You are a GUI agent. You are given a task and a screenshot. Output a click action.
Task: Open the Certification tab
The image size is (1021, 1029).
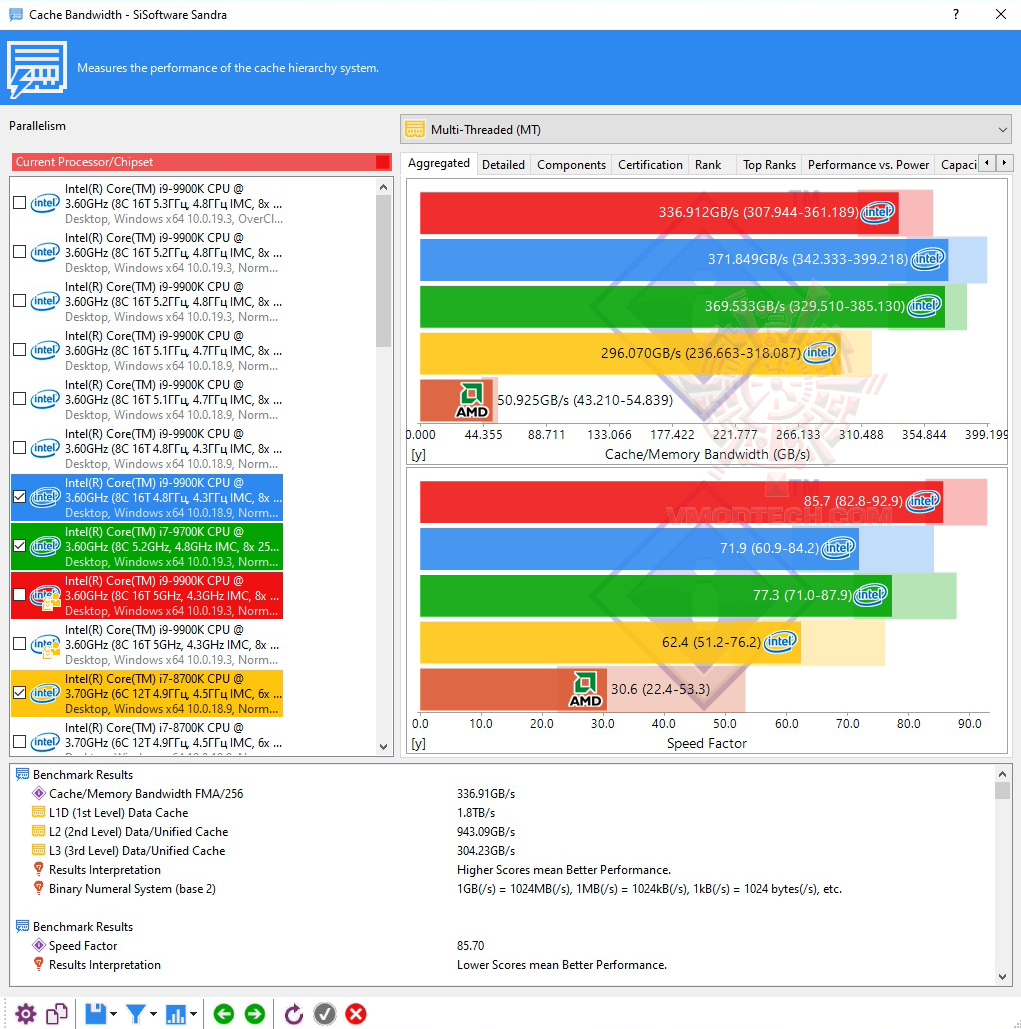click(650, 165)
